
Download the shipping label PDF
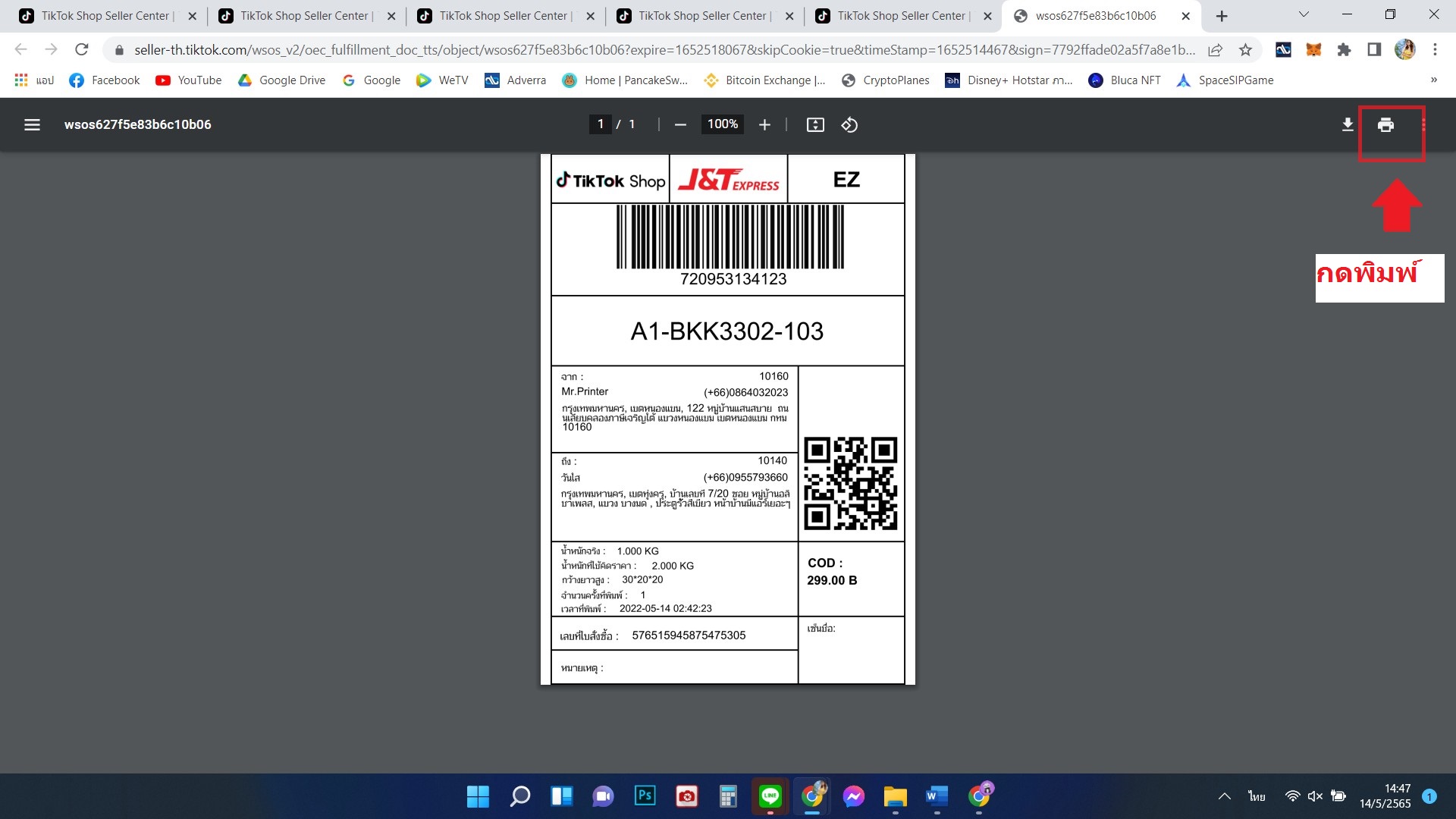click(x=1348, y=124)
